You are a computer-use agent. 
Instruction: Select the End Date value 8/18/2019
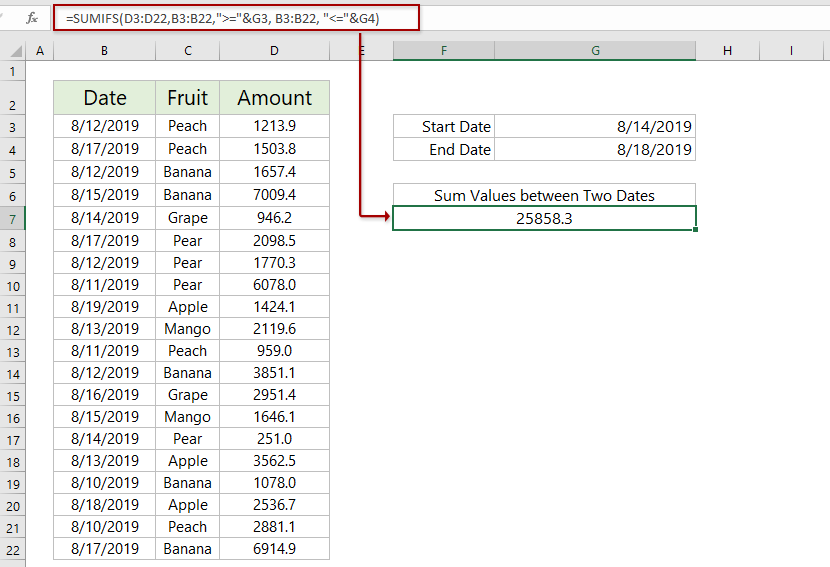tap(595, 150)
